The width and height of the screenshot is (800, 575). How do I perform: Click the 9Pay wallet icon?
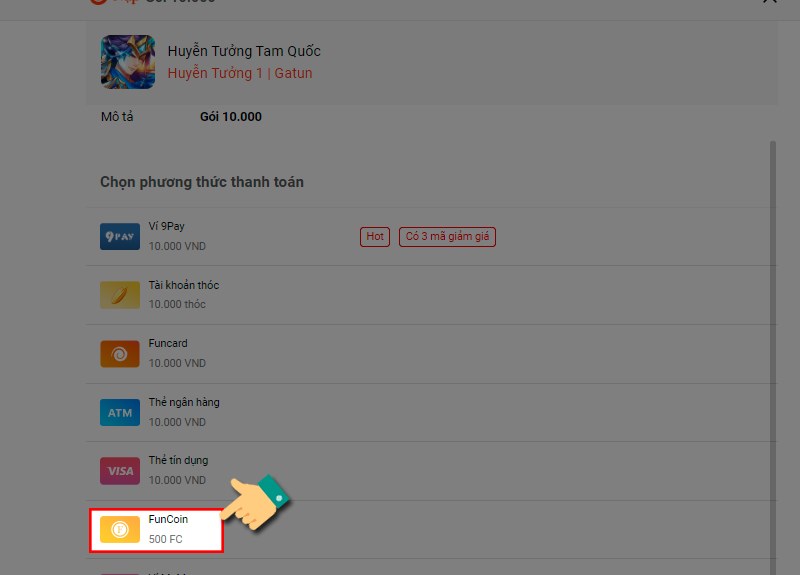click(120, 236)
